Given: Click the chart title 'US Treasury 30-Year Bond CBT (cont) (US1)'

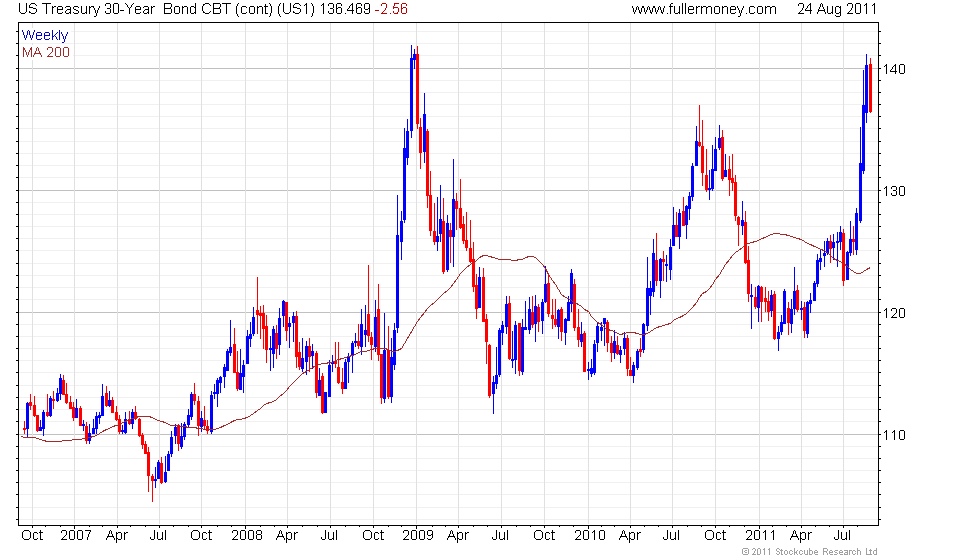Looking at the screenshot, I should [167, 9].
